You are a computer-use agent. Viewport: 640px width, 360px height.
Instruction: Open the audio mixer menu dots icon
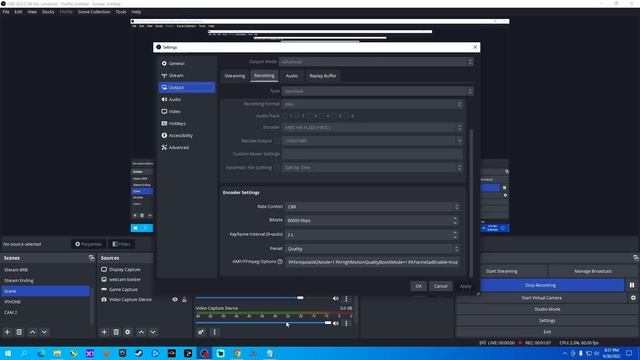pos(215,332)
